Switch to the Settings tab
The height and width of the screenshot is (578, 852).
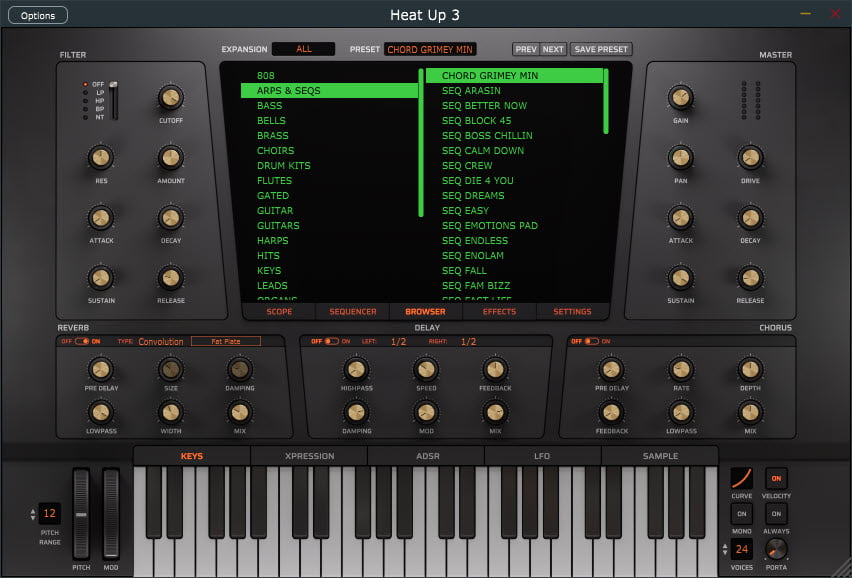pos(572,311)
